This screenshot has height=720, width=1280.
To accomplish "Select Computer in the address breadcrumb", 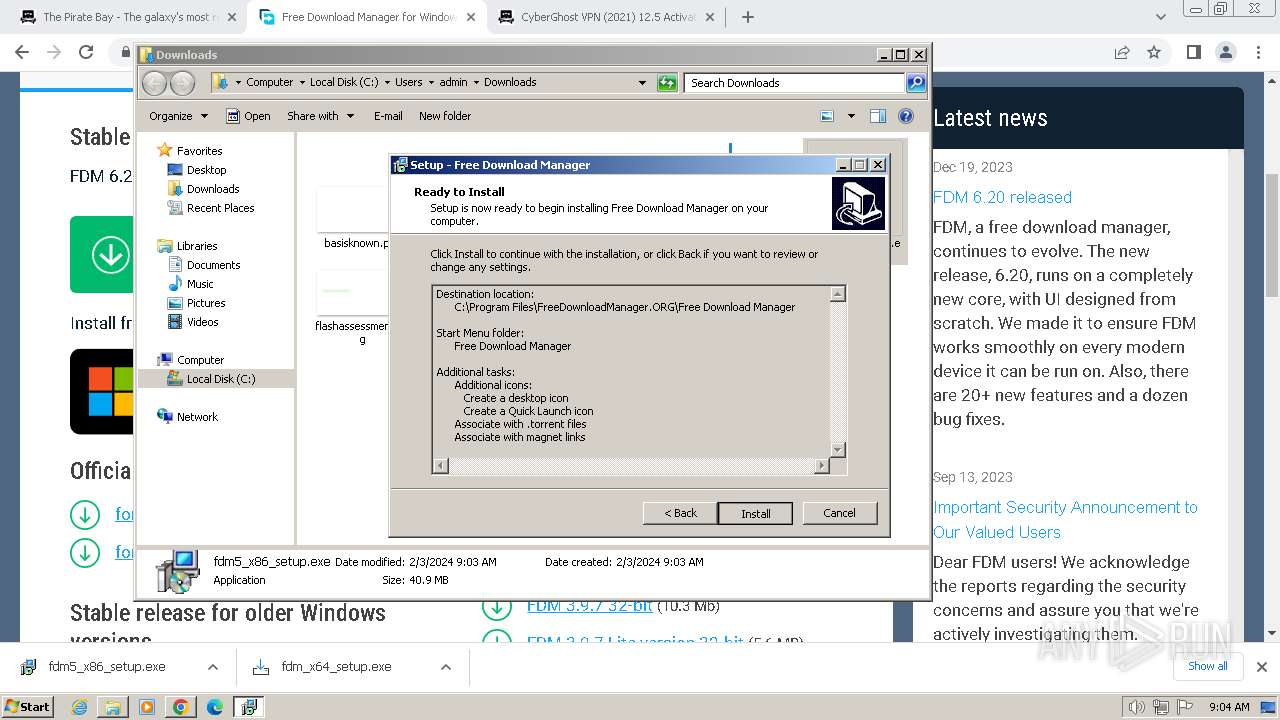I will (x=270, y=82).
